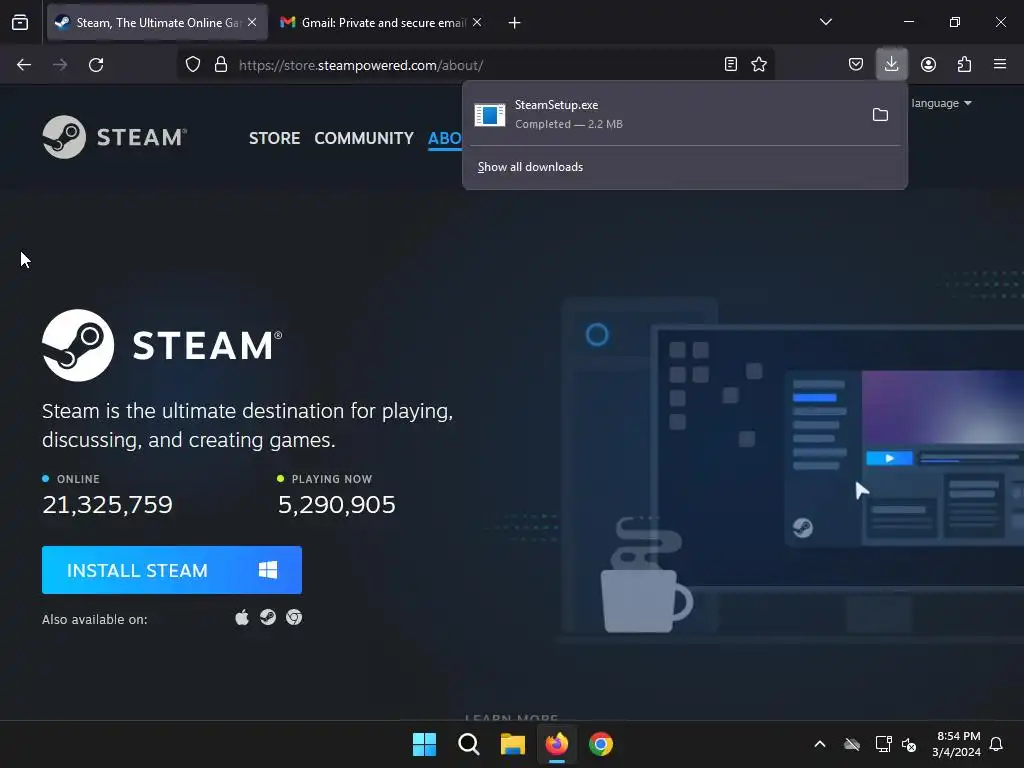Switch to the Gmail browser tab

tap(381, 22)
